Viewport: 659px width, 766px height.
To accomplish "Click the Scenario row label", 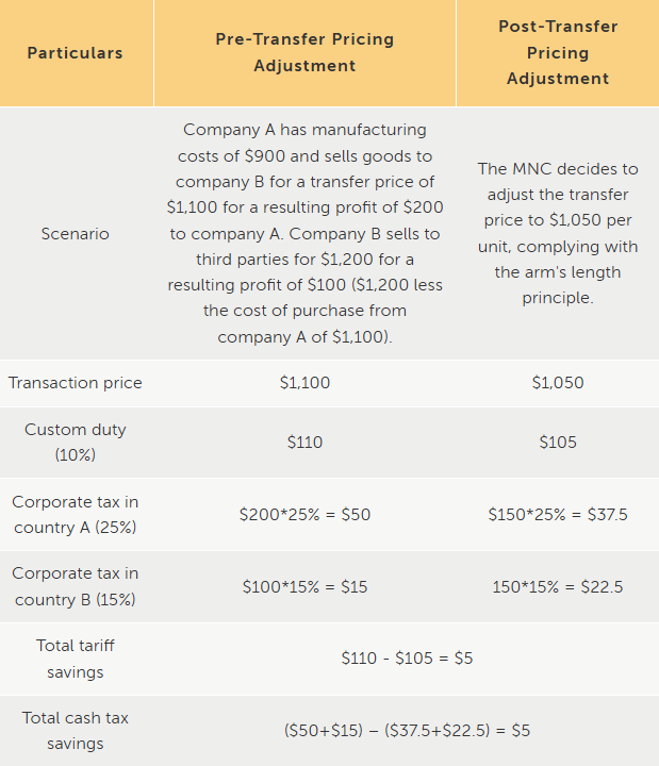I will tap(75, 234).
